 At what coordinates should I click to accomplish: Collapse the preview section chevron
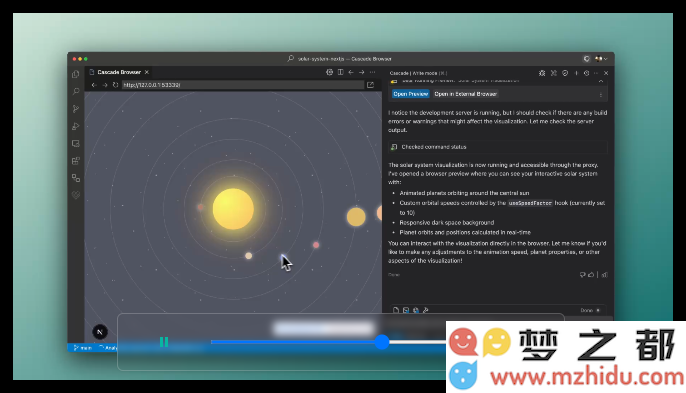click(x=601, y=81)
